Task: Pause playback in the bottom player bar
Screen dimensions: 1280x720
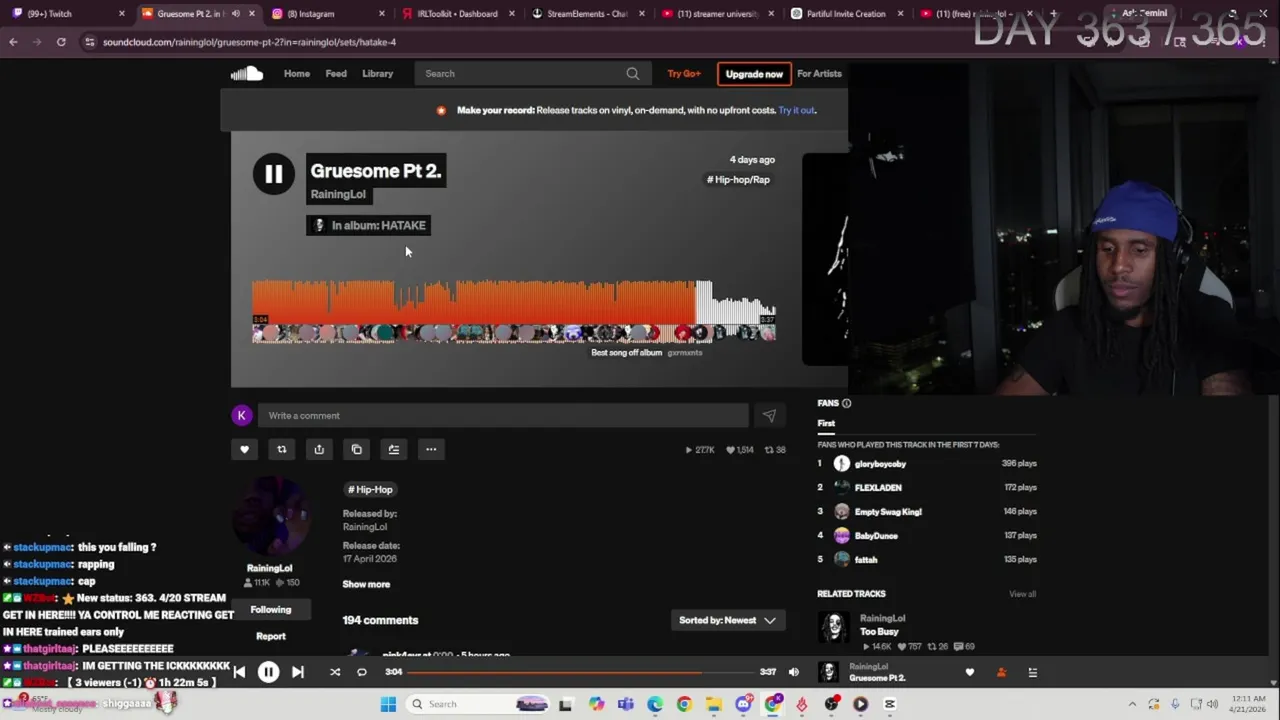Action: 269,672
